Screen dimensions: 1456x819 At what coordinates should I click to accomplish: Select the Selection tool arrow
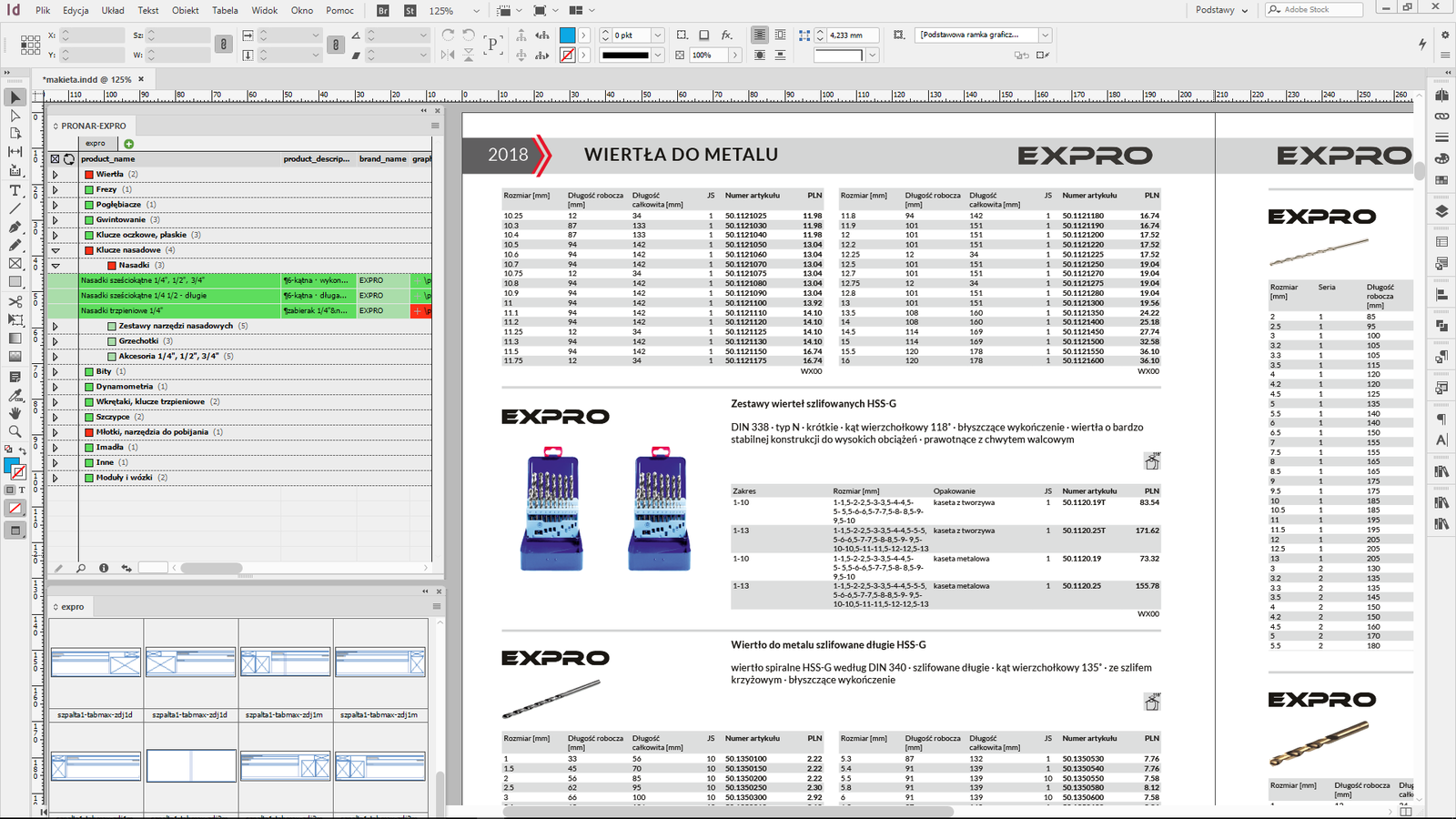point(15,96)
